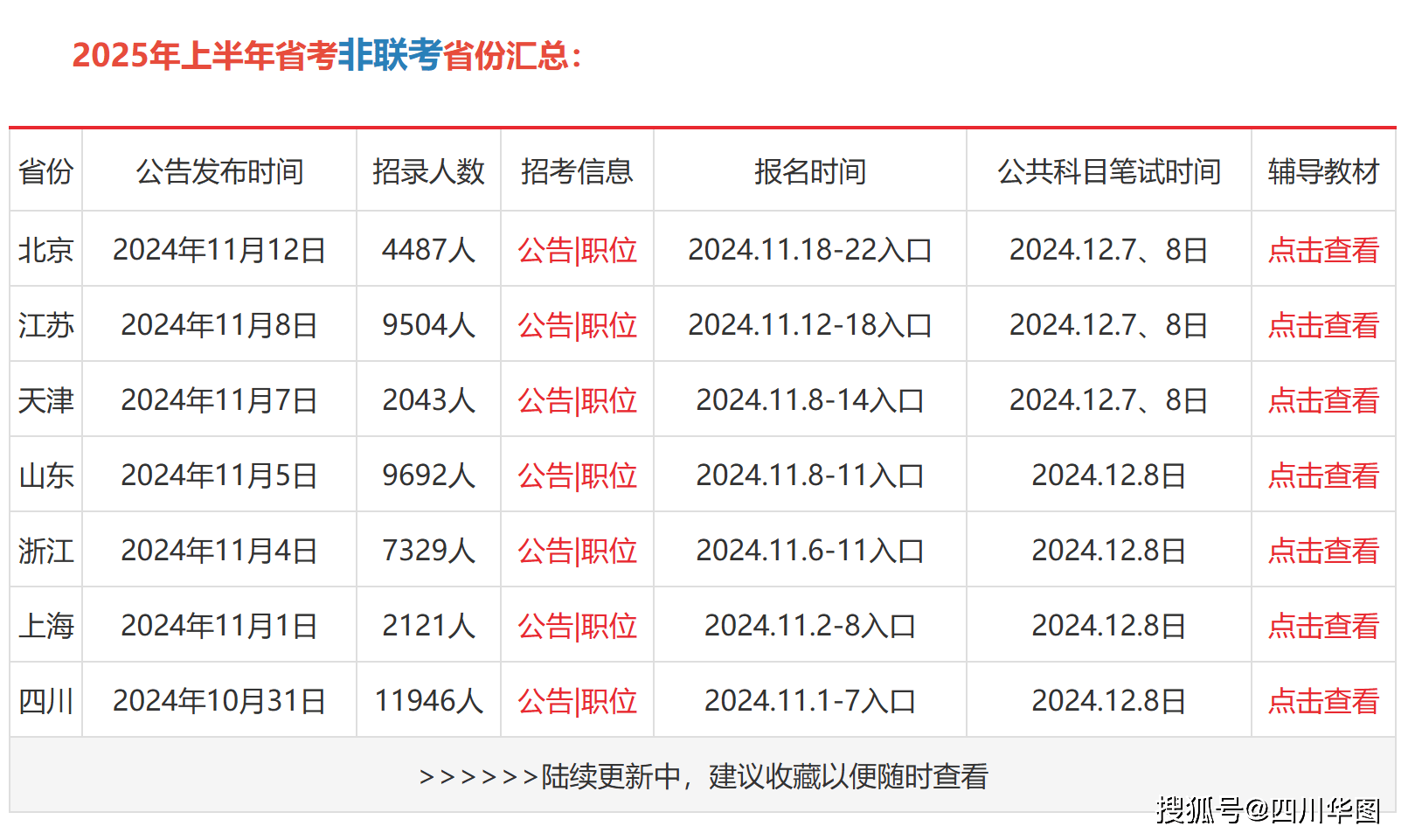Open registration entry 2024.11.8-11入口
Screen dimensions: 1415x840
pos(810,476)
